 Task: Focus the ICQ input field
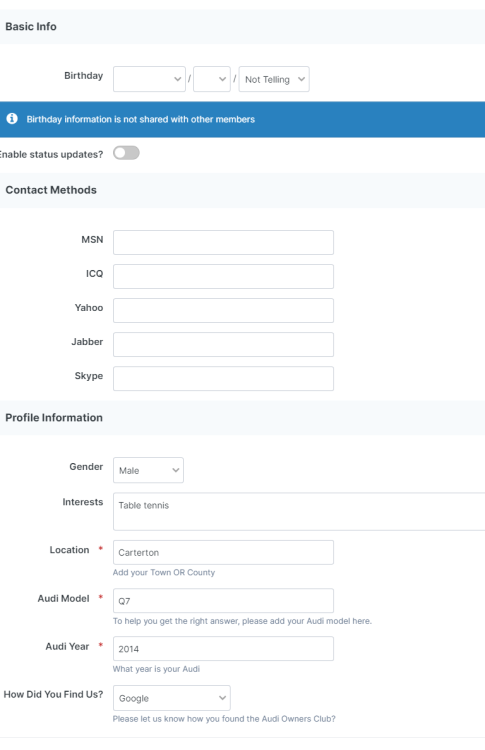[223, 276]
